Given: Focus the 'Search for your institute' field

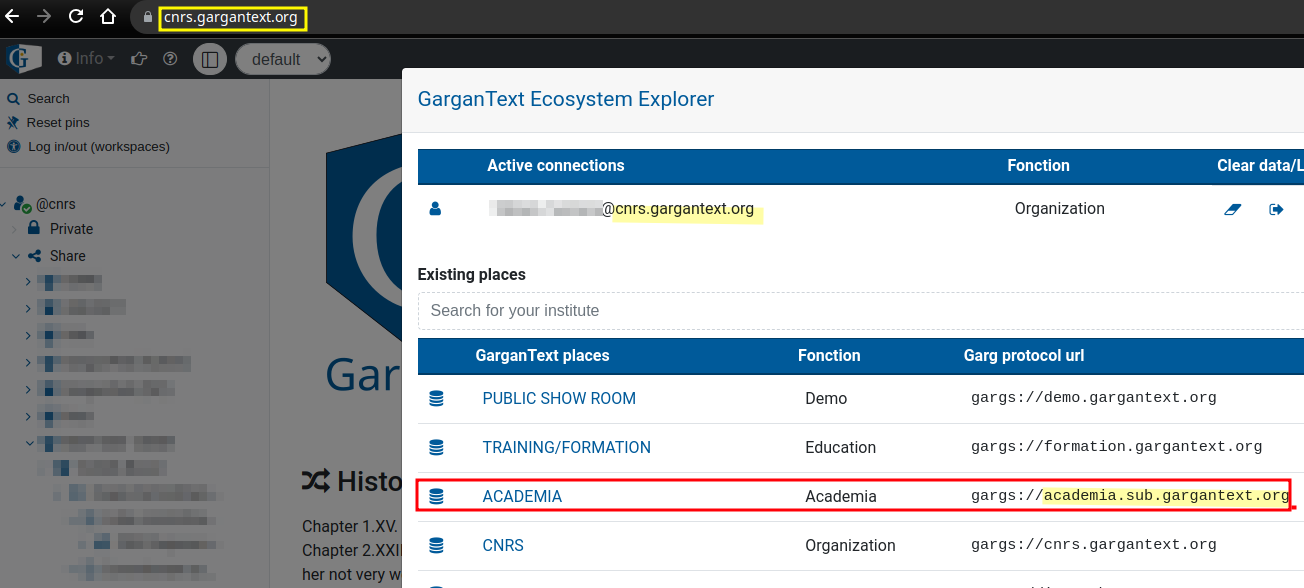Looking at the screenshot, I should click(861, 311).
